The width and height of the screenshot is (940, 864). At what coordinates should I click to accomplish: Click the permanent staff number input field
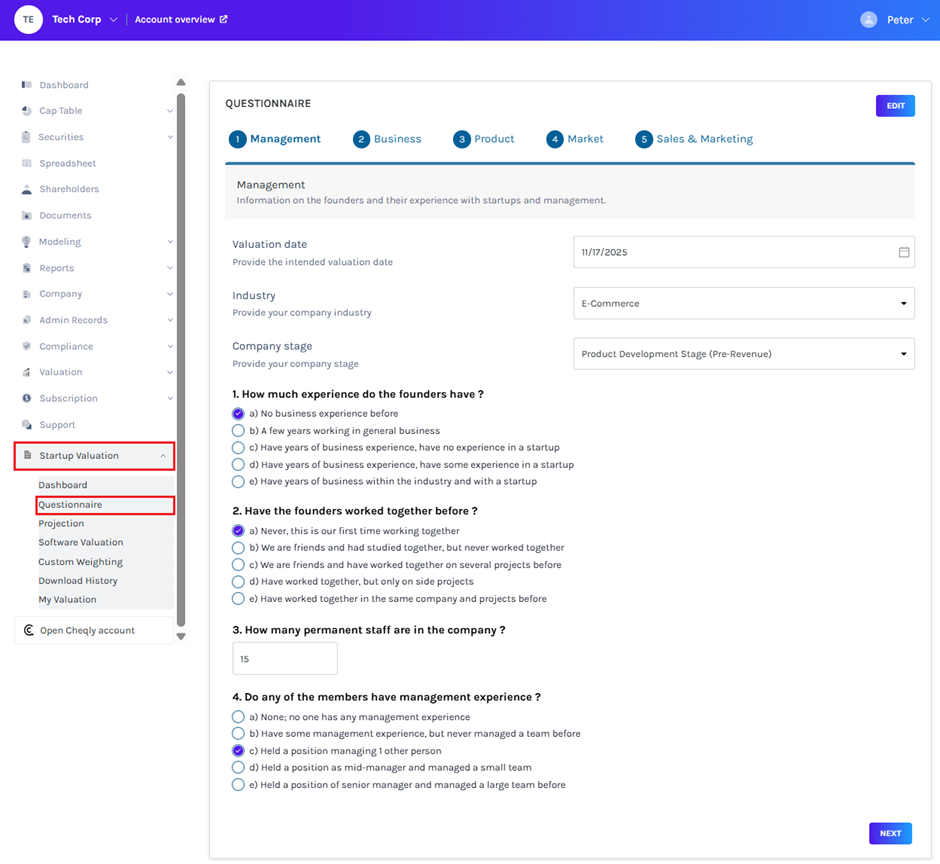[285, 659]
